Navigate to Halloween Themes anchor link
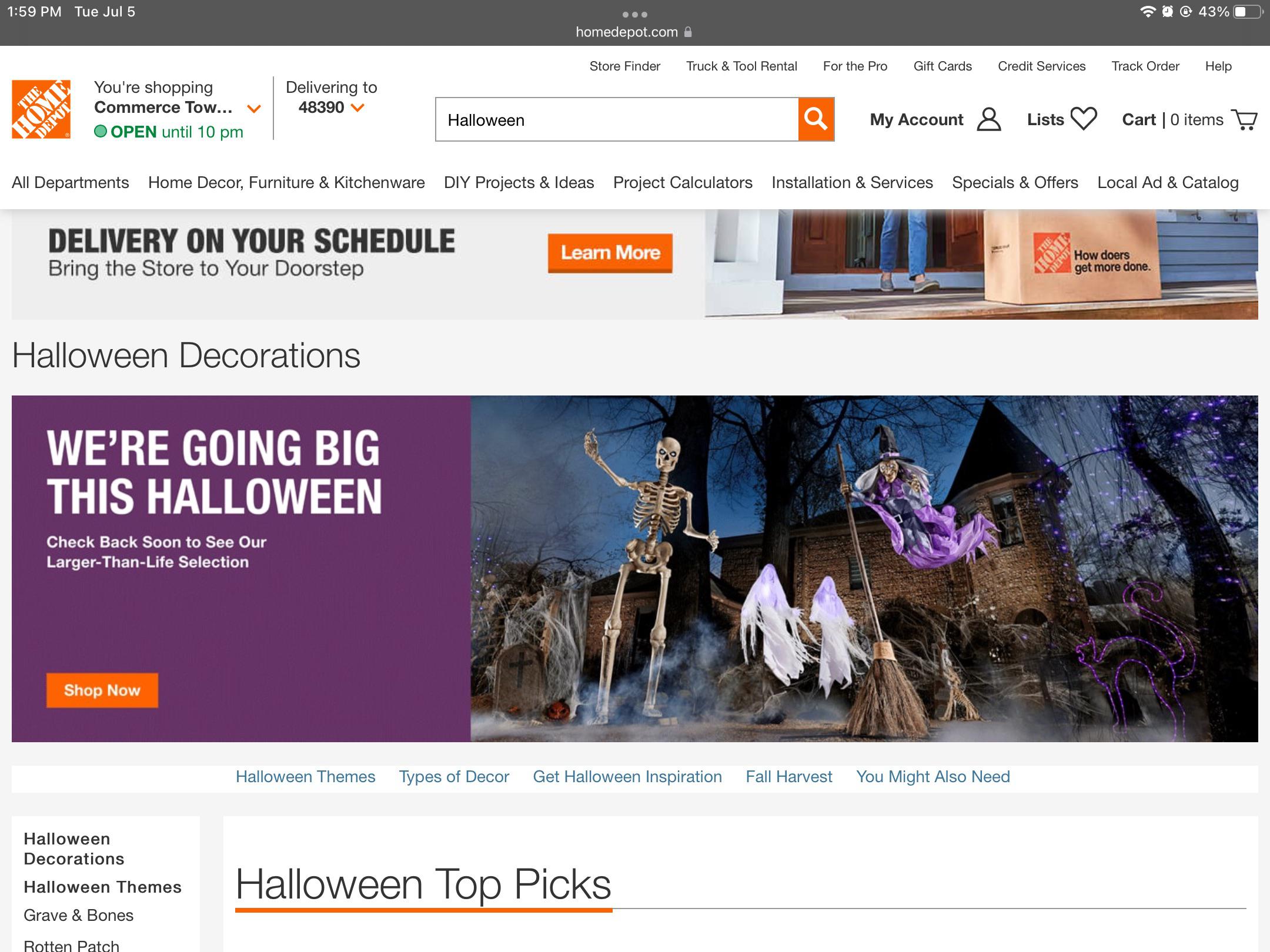Image resolution: width=1270 pixels, height=952 pixels. (305, 776)
